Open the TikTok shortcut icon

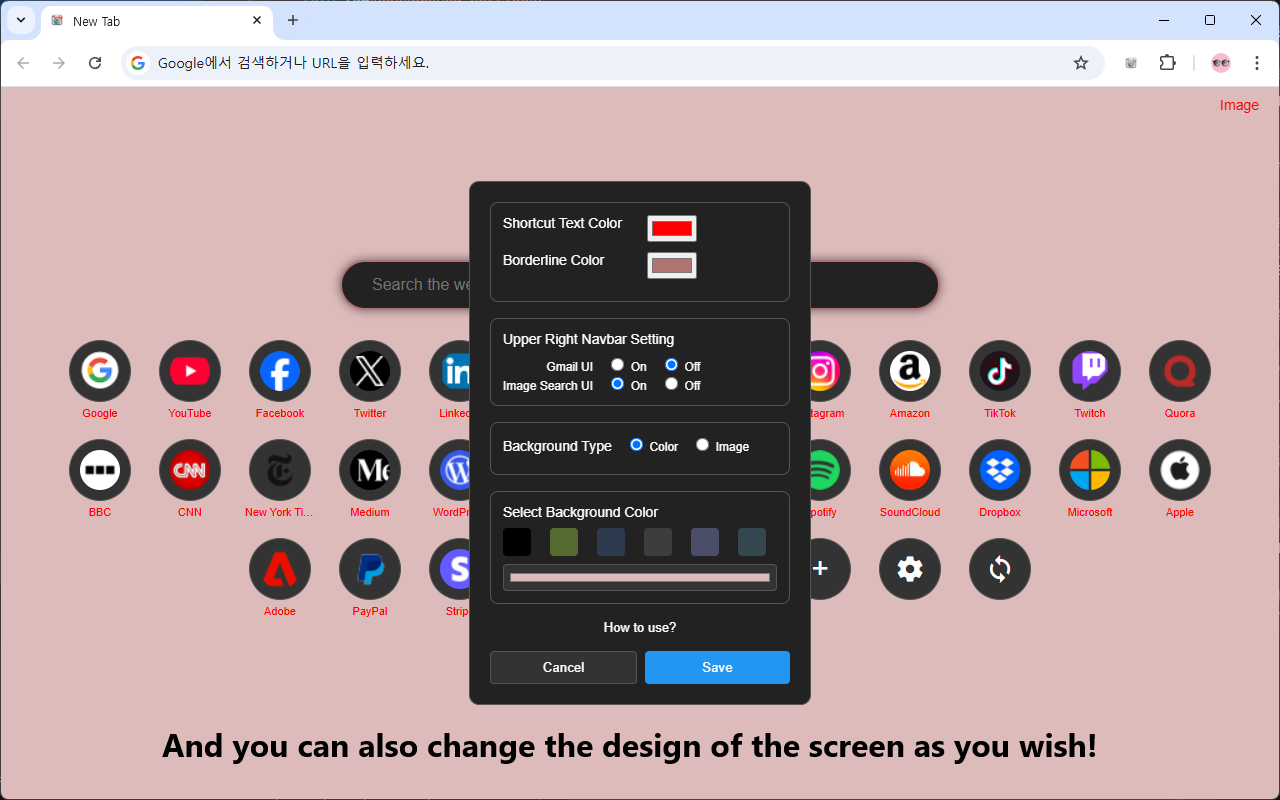click(1000, 371)
